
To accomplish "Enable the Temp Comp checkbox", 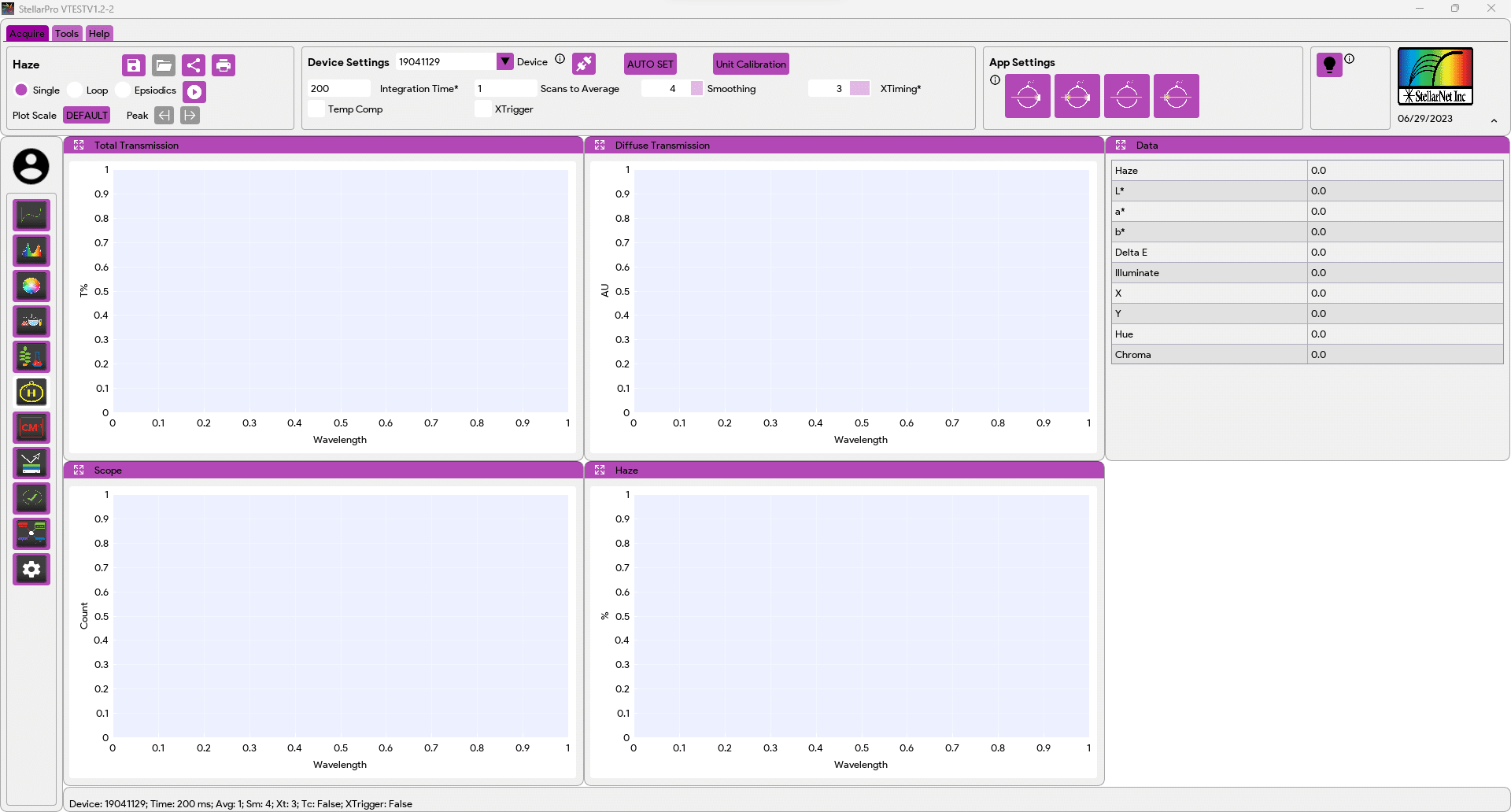I will (x=317, y=109).
